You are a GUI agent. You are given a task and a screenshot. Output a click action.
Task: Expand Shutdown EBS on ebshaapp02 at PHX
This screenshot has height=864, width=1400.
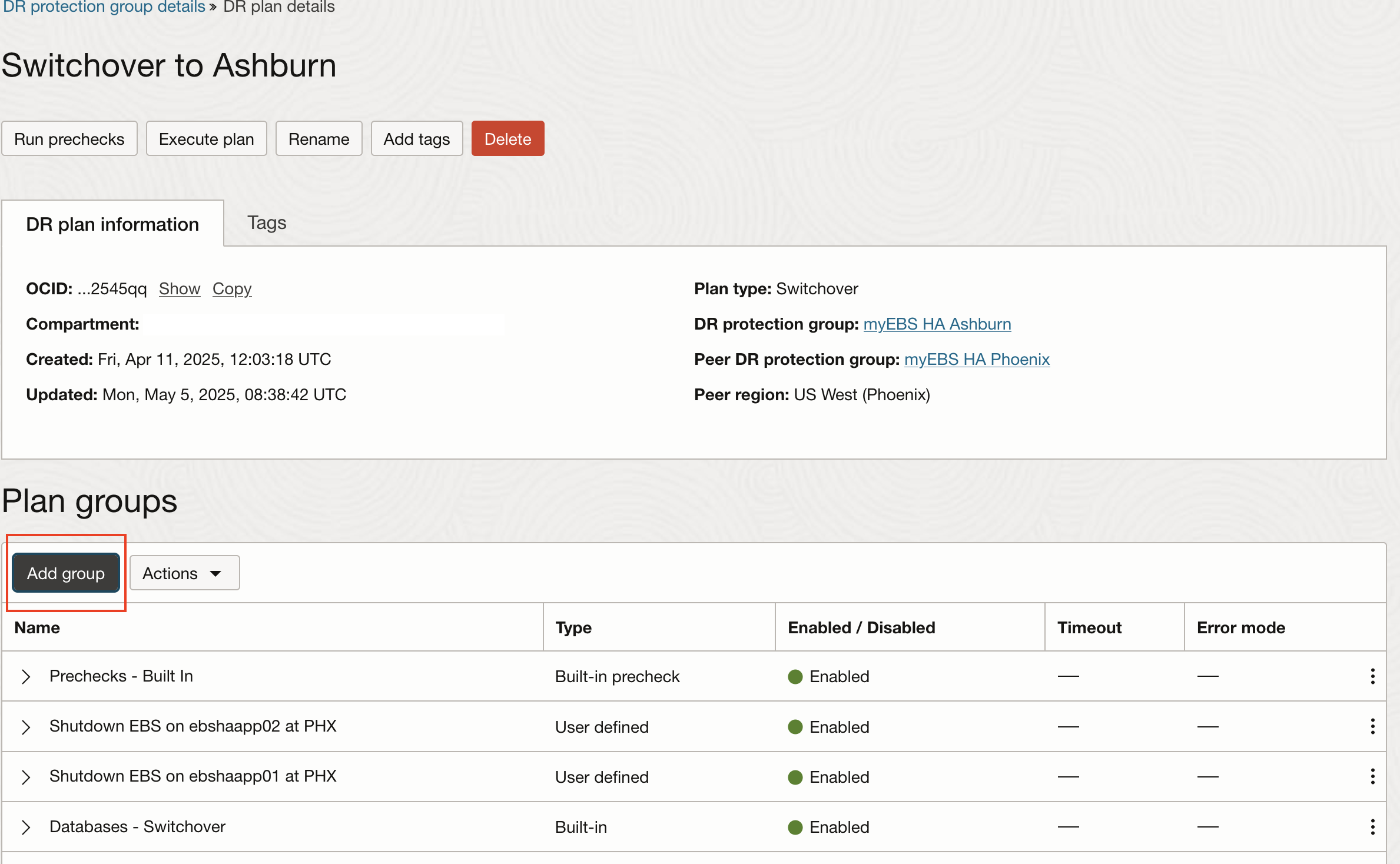[x=25, y=727]
